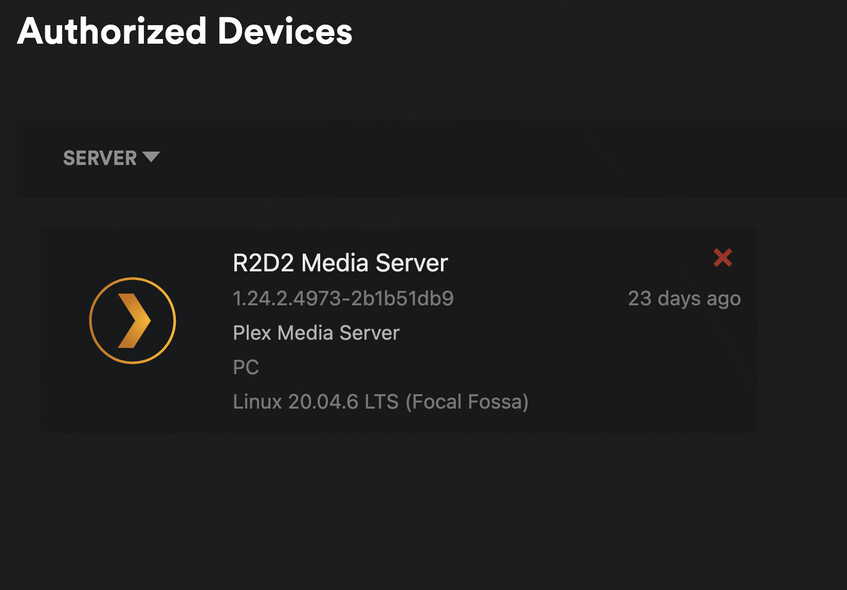Image resolution: width=847 pixels, height=590 pixels.
Task: Click the "Authorized Devices" page heading
Action: pyautogui.click(x=185, y=31)
